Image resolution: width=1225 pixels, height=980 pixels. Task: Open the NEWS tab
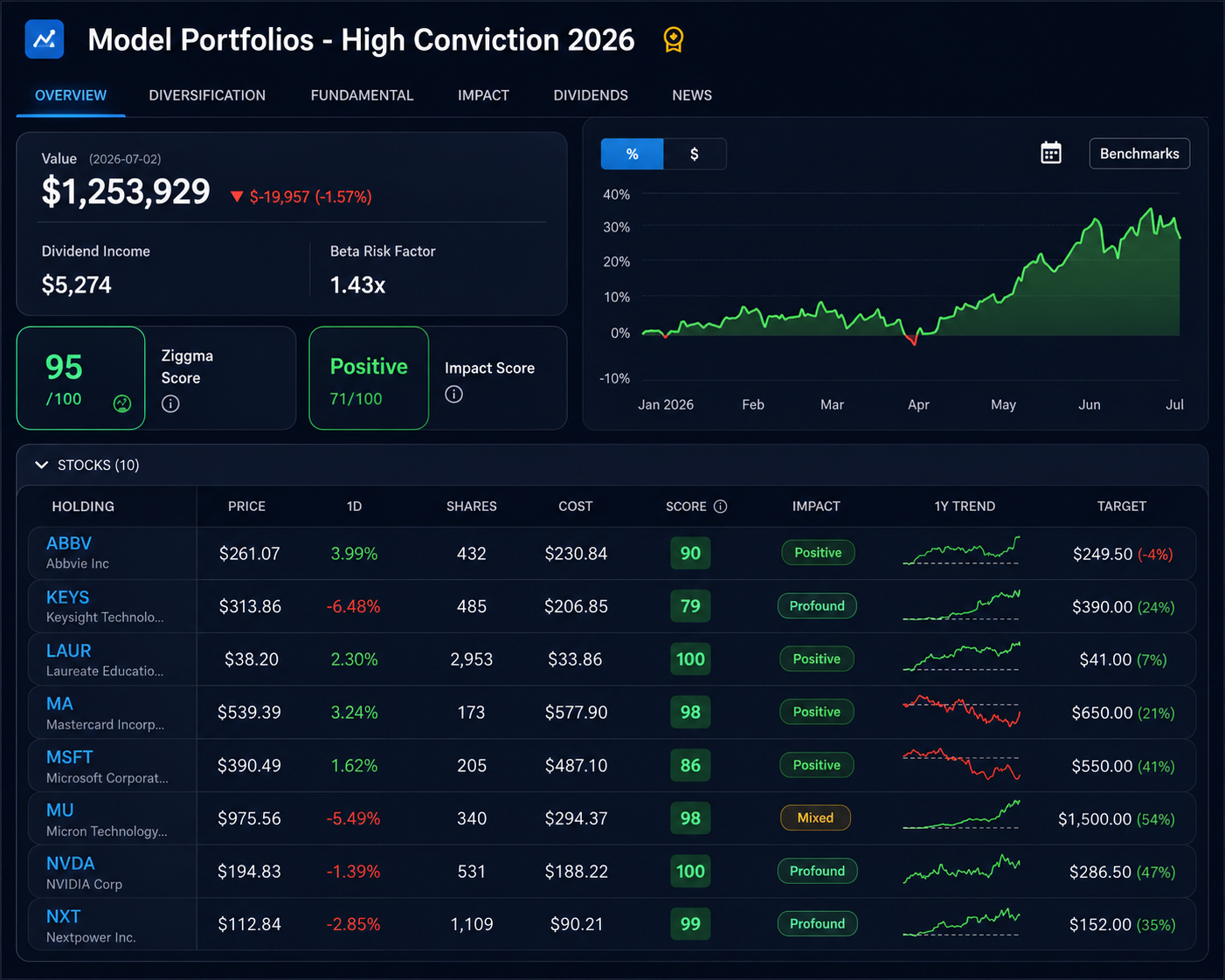click(692, 95)
